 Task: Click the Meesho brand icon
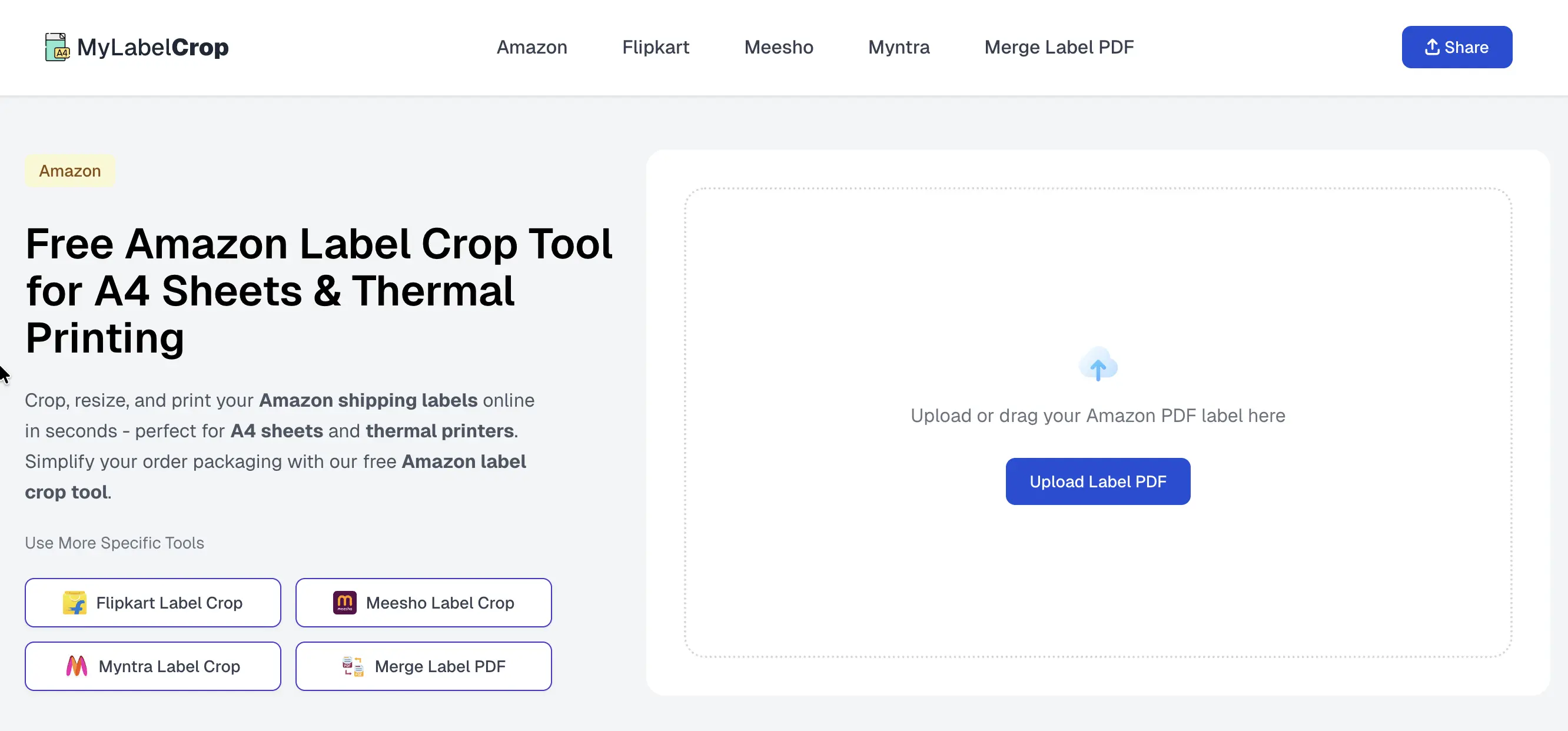click(344, 603)
